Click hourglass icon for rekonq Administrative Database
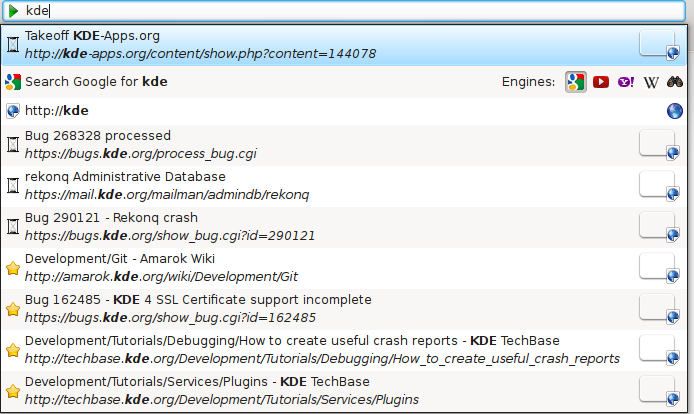Image resolution: width=694 pixels, height=414 pixels. [x=13, y=186]
